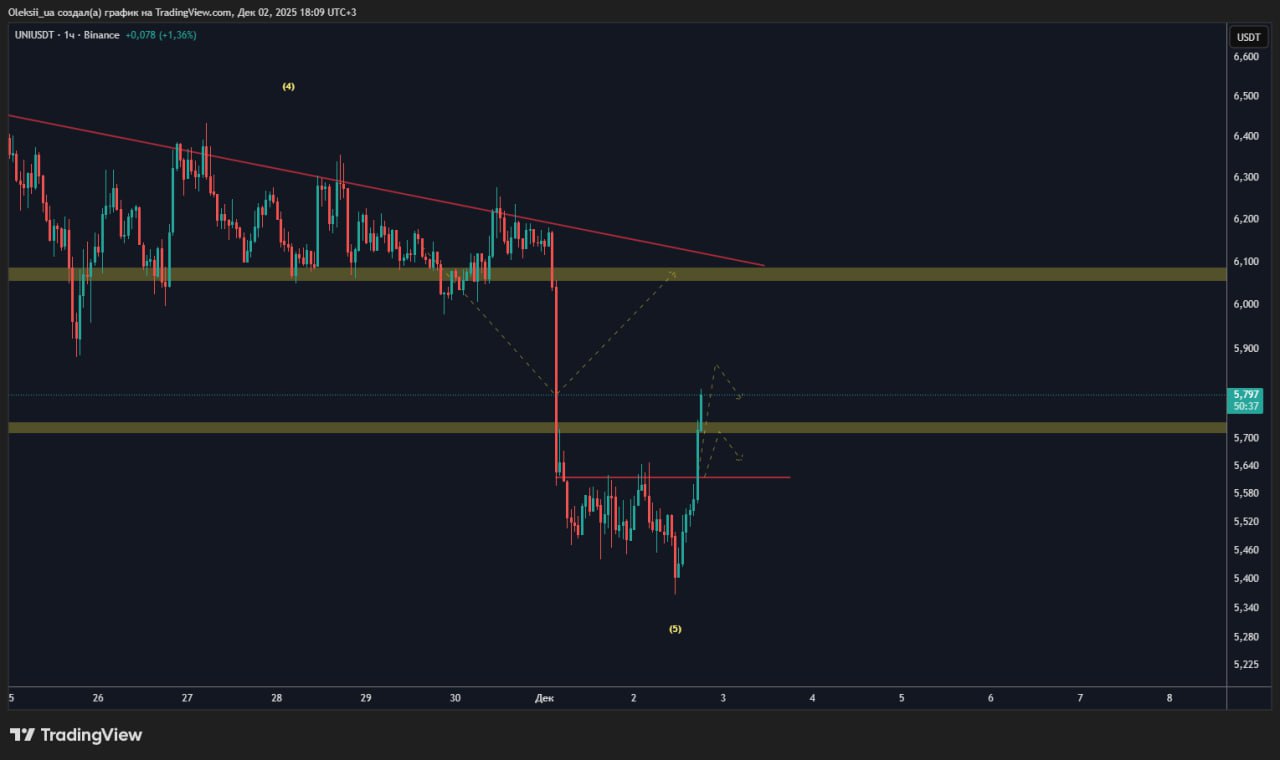Open the USDT currency selector

pos(1248,37)
